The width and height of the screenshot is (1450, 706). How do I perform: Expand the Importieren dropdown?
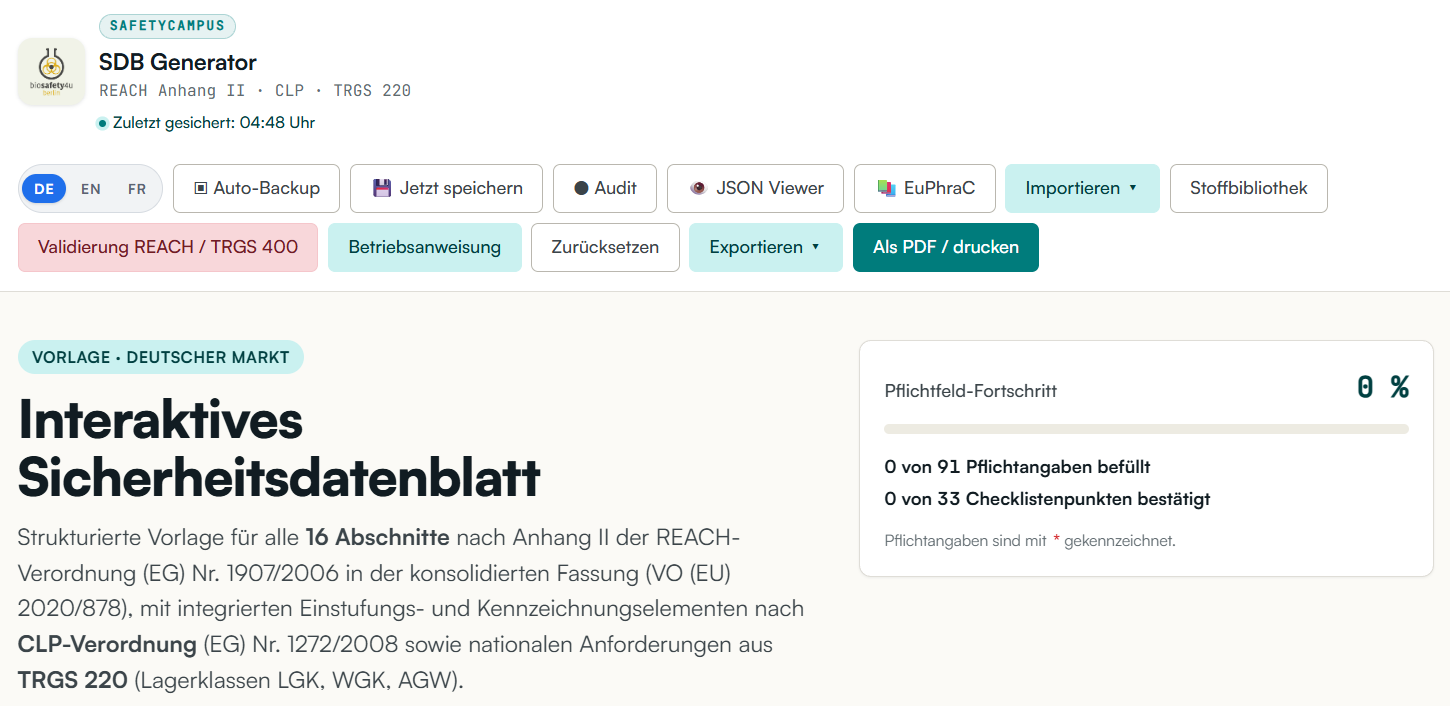[1082, 188]
